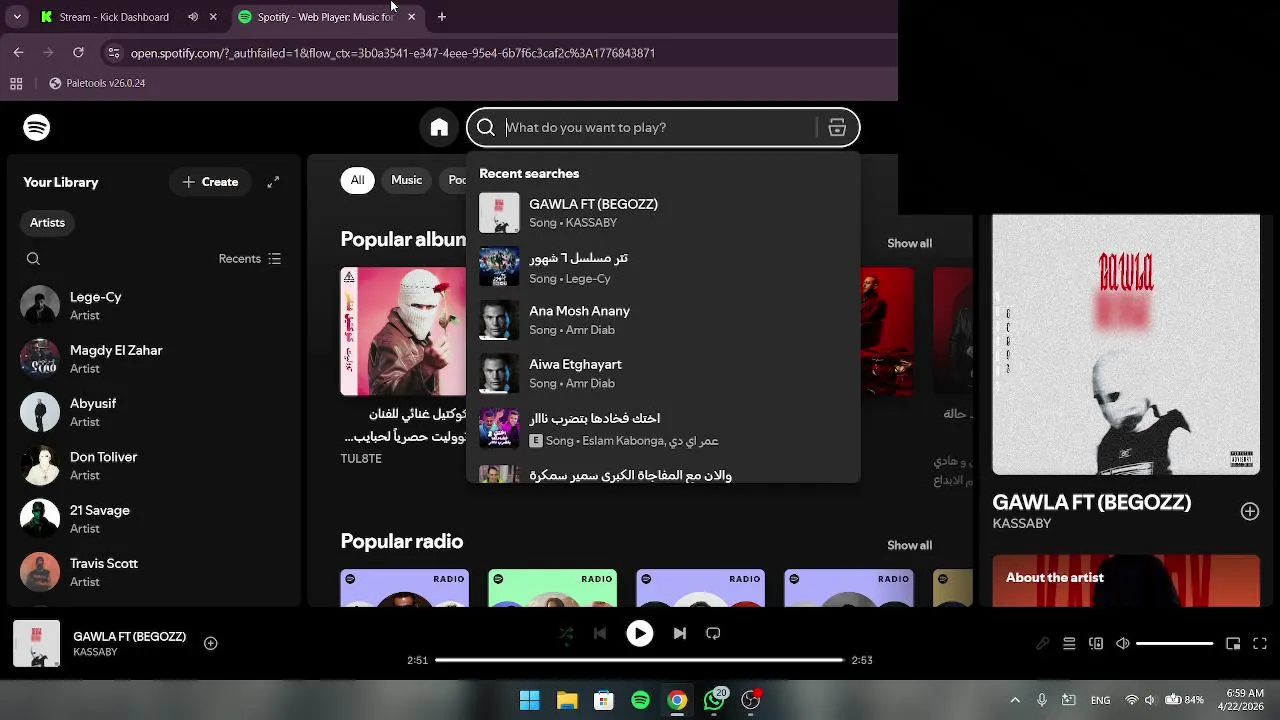Select recent search Aiwa Etghayart

click(x=663, y=373)
